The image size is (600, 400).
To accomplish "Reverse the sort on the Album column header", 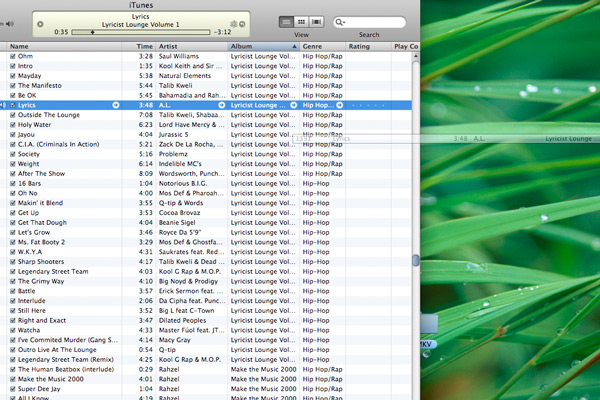I will point(264,46).
